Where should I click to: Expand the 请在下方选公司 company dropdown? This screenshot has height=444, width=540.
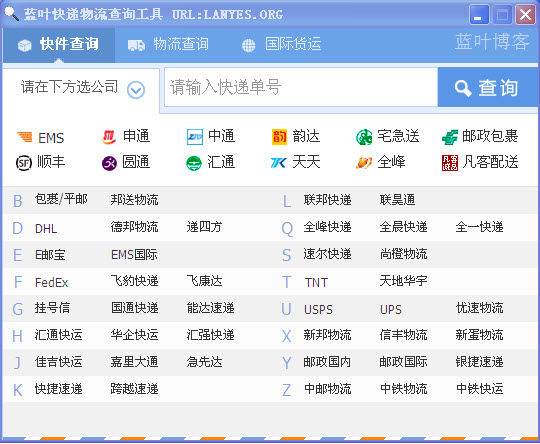tap(81, 88)
